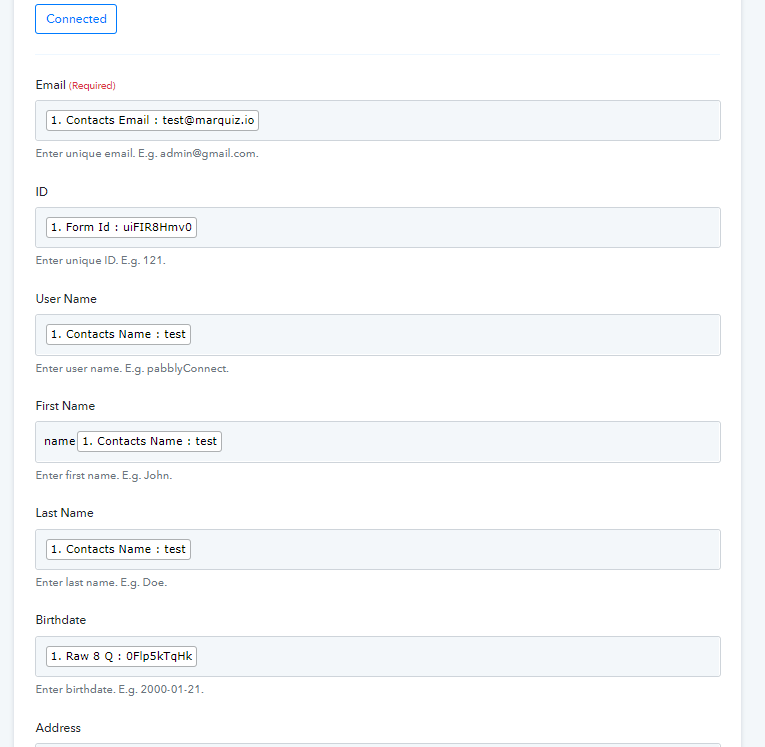
Task: Click the 'name' text in First Name field
Action: tap(59, 441)
